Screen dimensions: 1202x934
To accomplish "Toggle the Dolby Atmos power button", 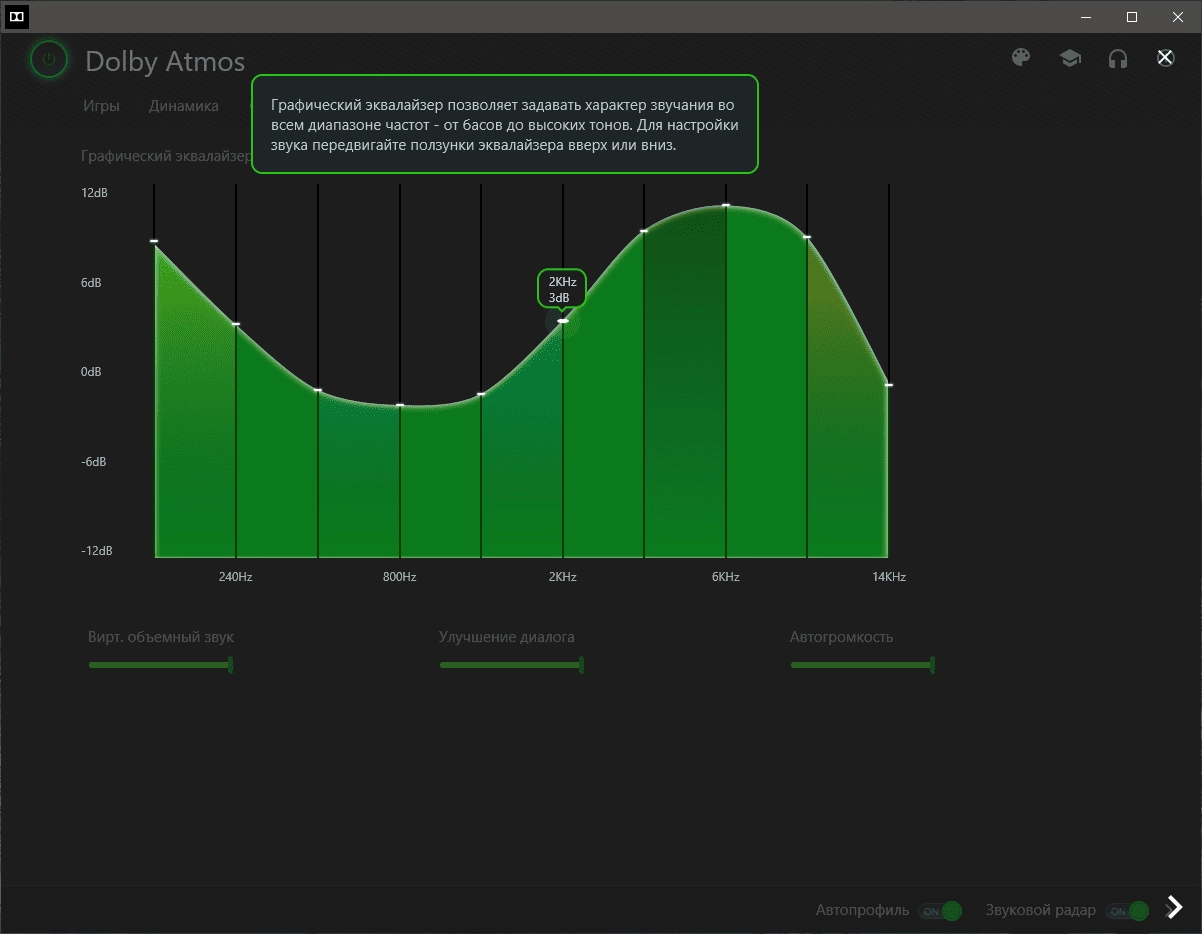I will pyautogui.click(x=48, y=60).
